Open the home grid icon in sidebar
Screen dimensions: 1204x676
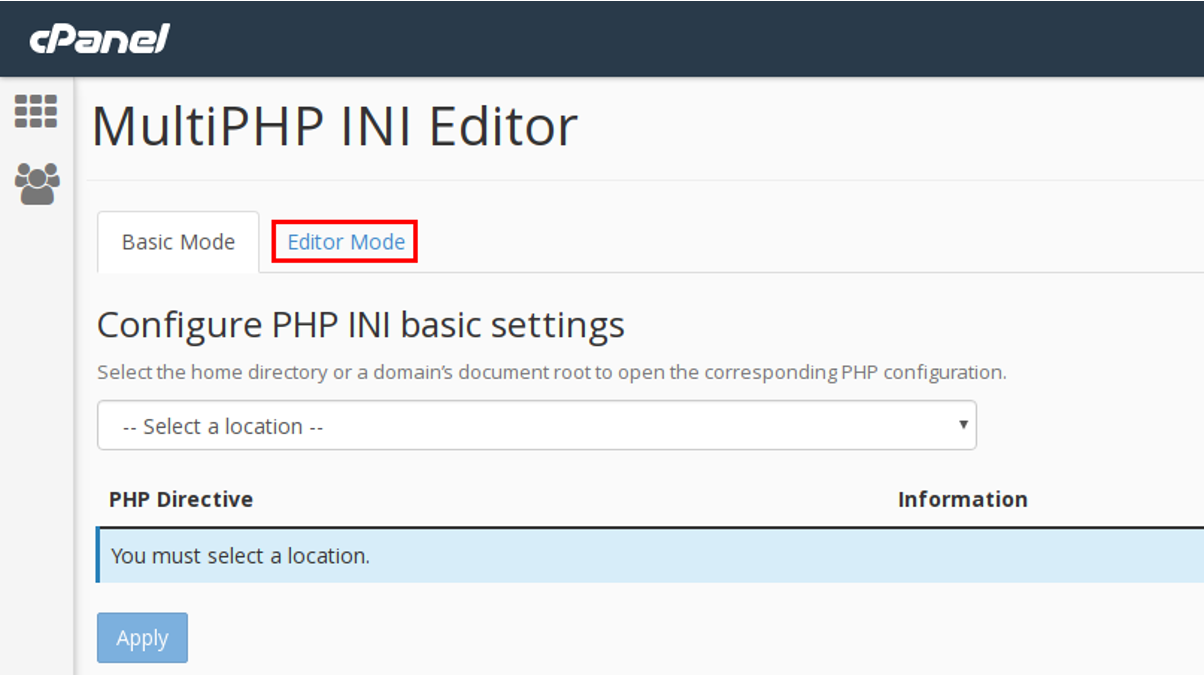pos(36,111)
